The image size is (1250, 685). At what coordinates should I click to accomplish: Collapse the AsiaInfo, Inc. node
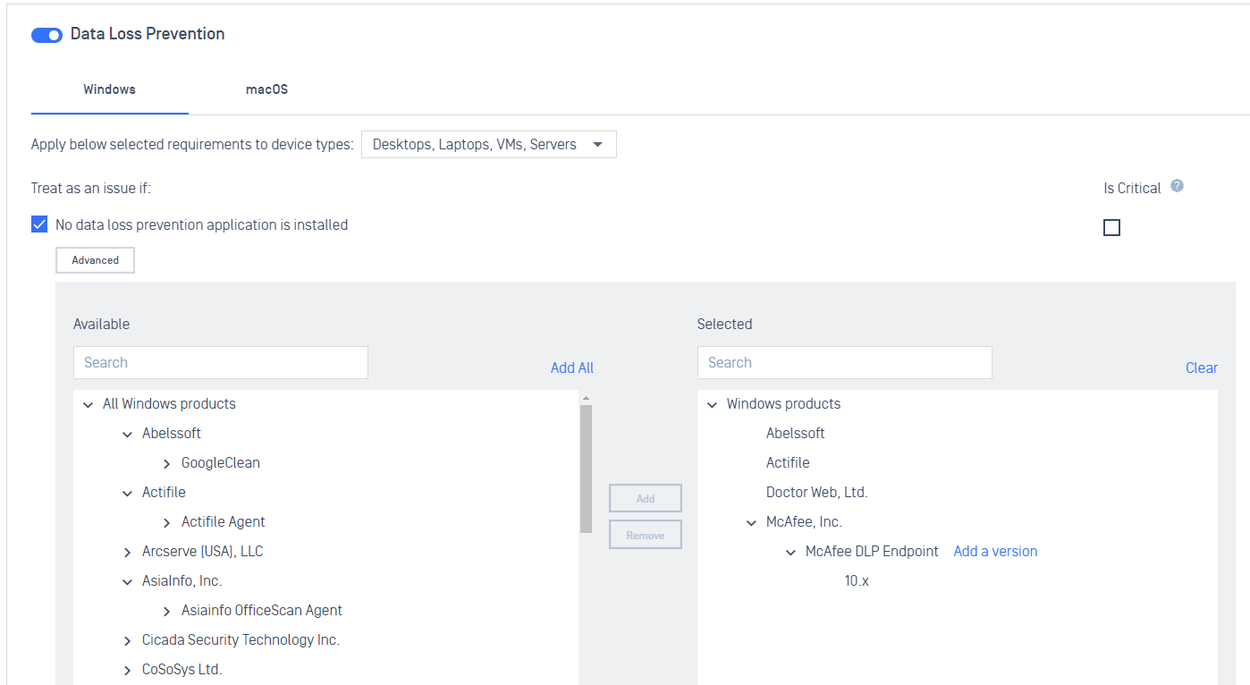tap(127, 582)
